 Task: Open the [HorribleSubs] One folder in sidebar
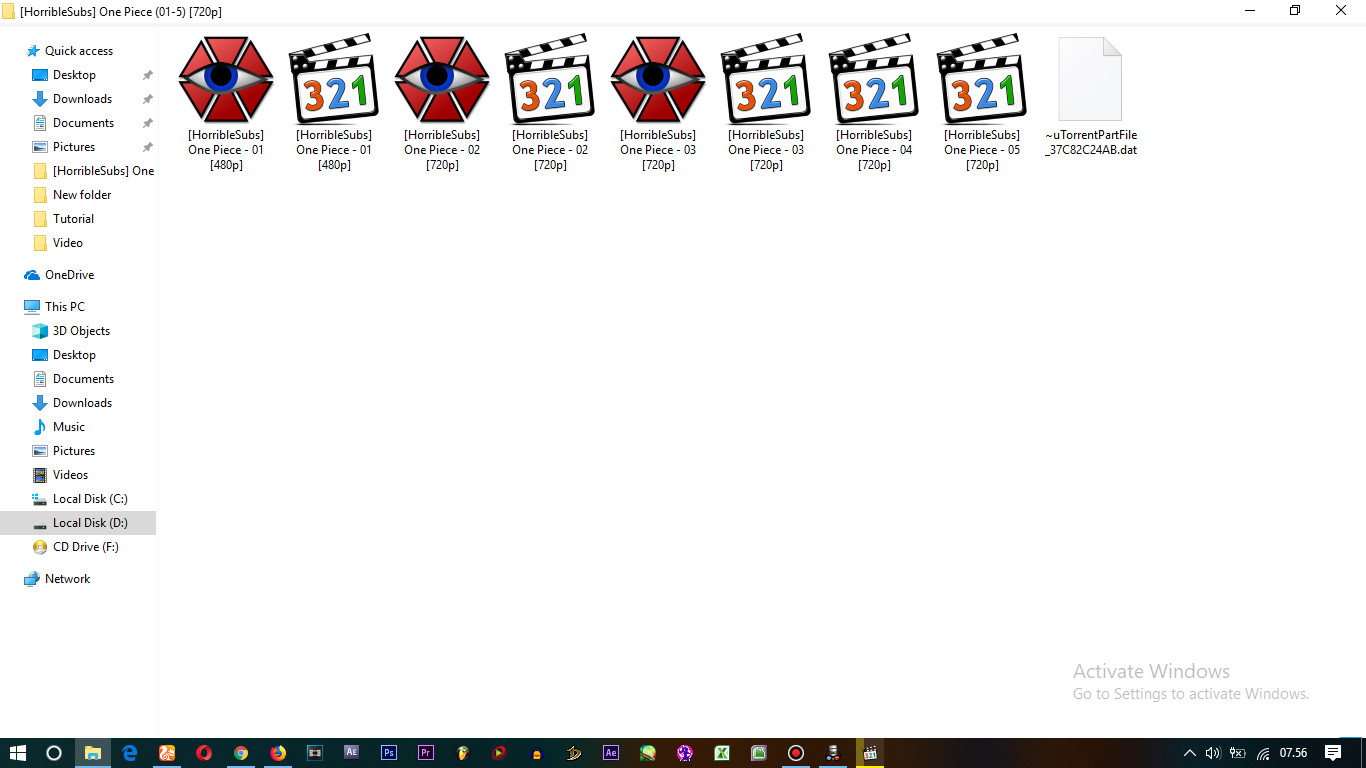click(x=93, y=171)
